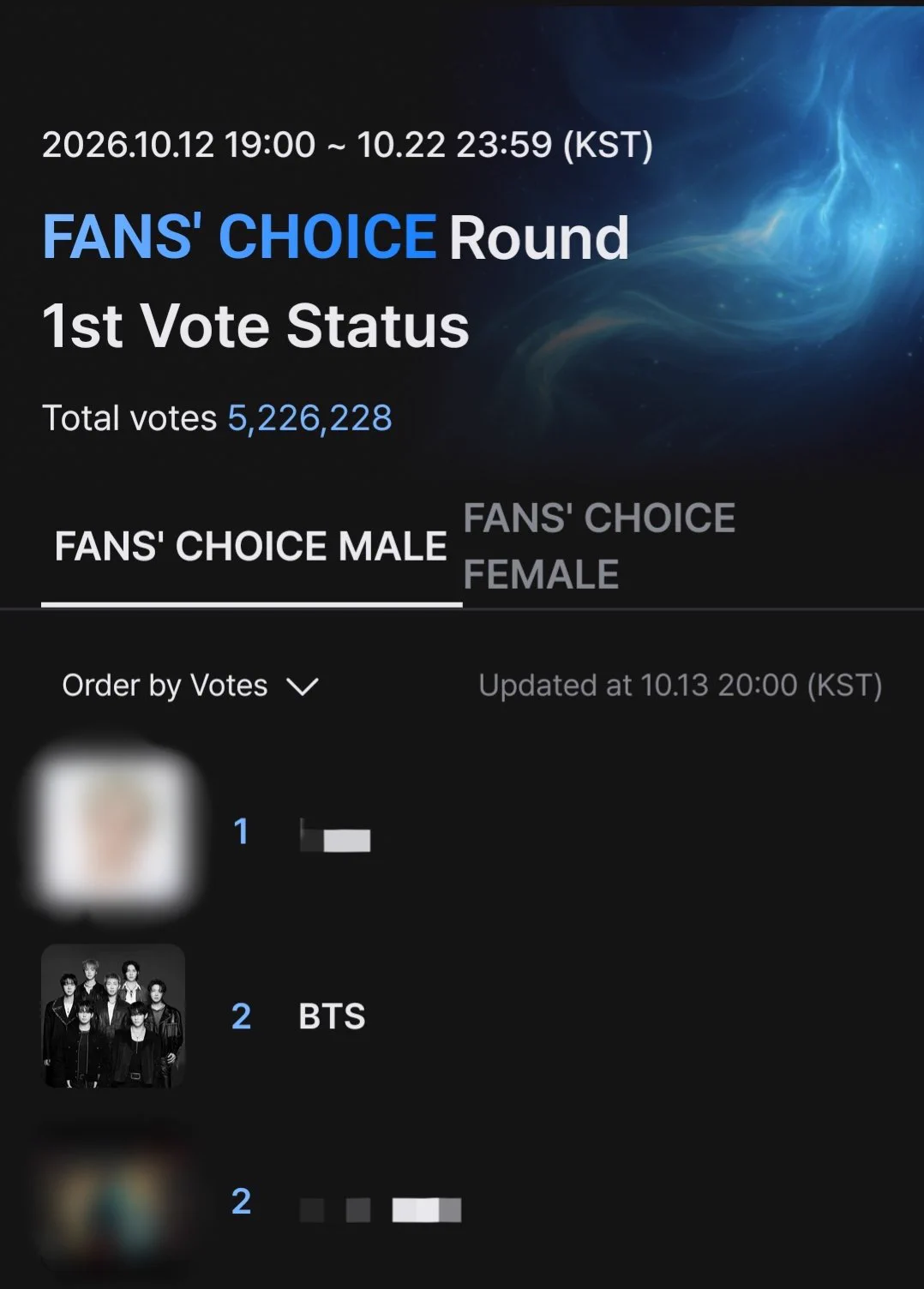Switch to the FANS' CHOICE MALE tab
This screenshot has height=1289, width=924.
(x=251, y=546)
